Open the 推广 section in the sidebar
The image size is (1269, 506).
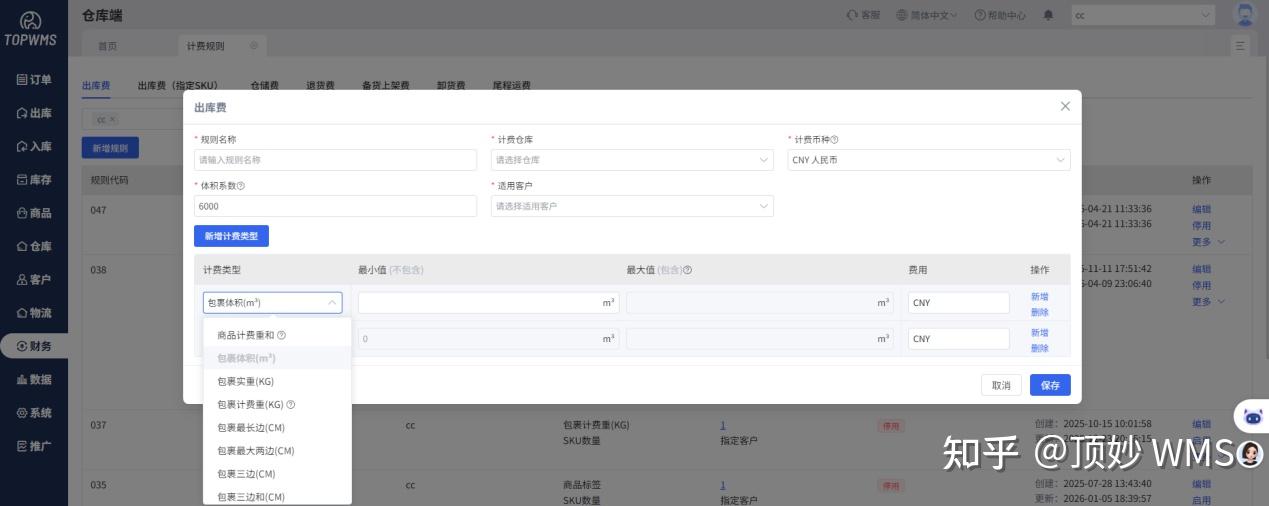point(34,446)
